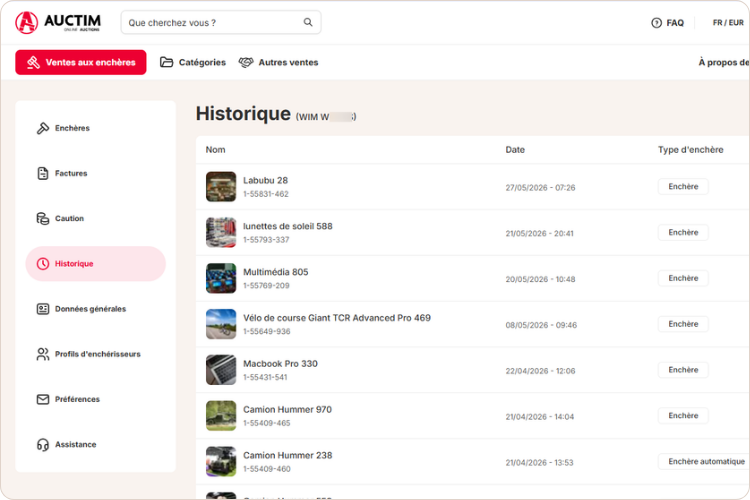This screenshot has width=750, height=500.
Task: Click the Nom column header
Action: tap(215, 150)
